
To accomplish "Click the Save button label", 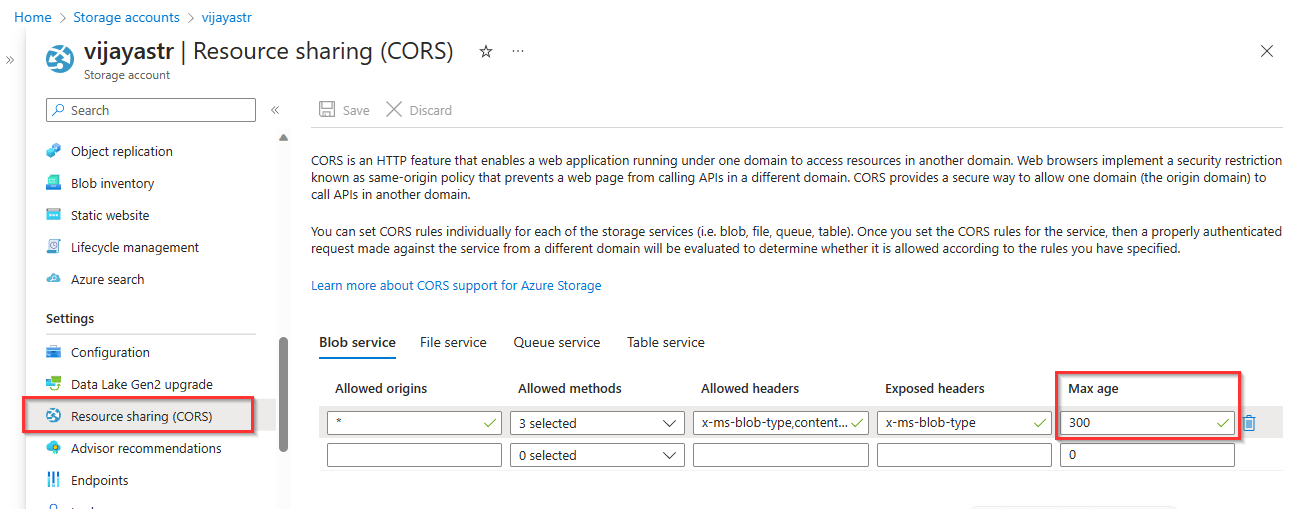I will click(x=356, y=110).
